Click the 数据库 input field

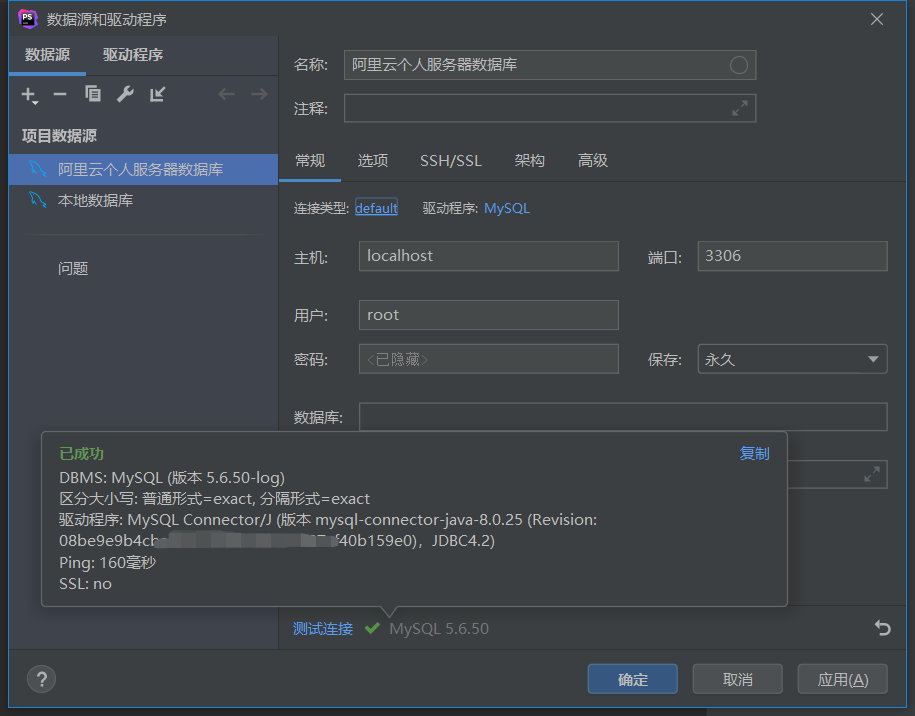point(623,417)
